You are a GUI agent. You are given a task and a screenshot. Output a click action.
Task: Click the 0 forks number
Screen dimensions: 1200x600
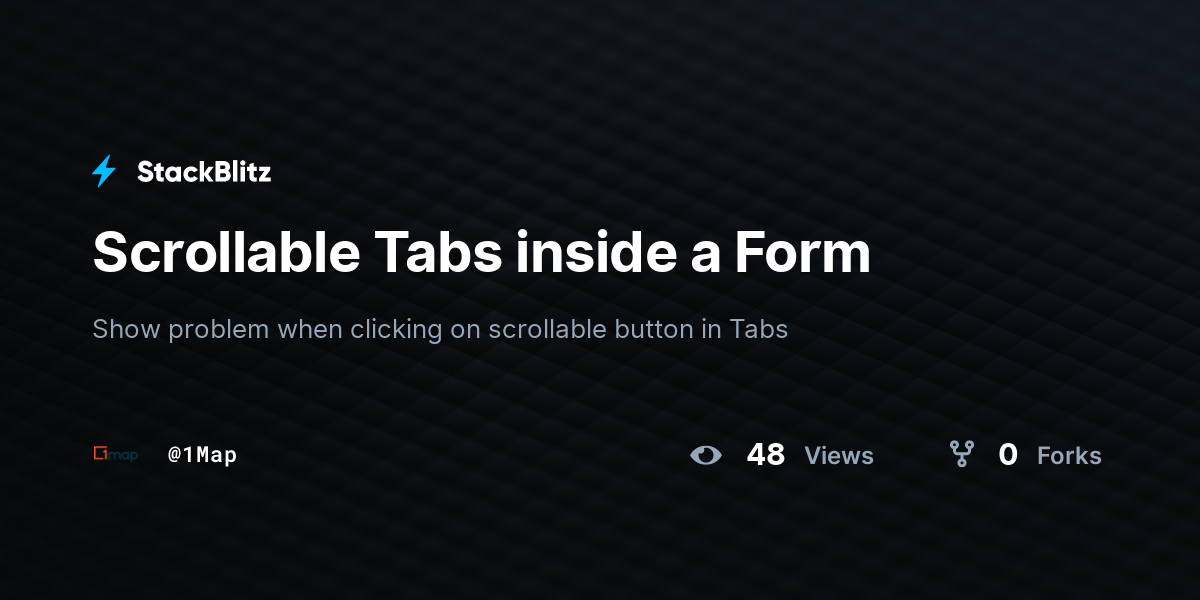(x=1008, y=455)
